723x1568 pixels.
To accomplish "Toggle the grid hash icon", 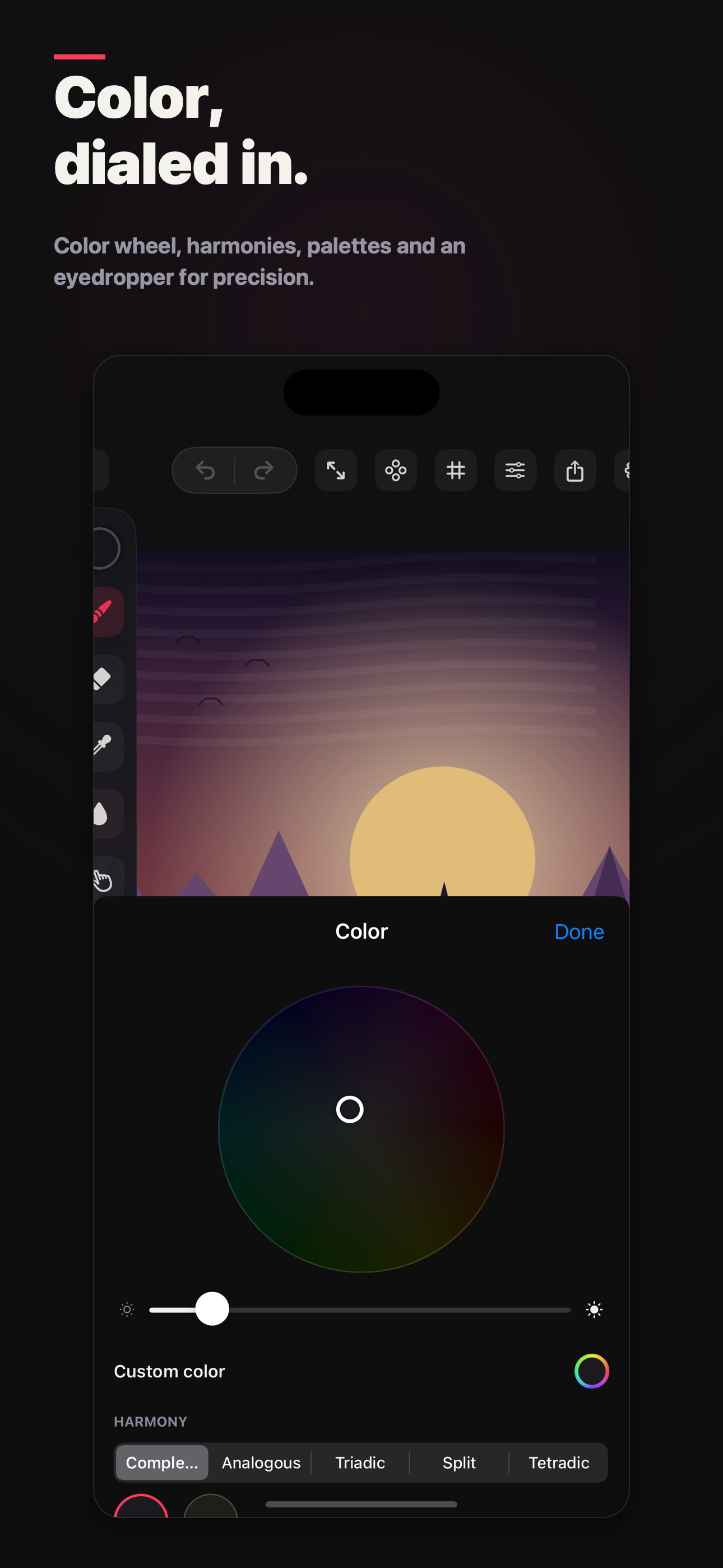I will 455,471.
